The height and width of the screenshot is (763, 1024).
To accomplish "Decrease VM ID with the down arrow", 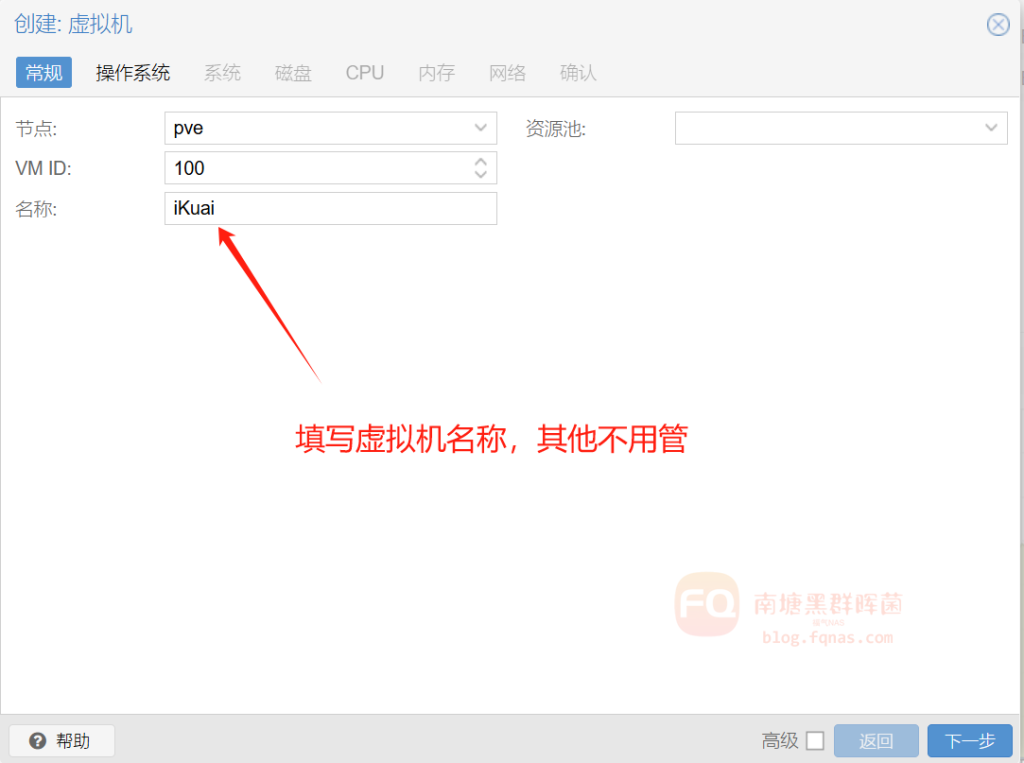I will [481, 175].
